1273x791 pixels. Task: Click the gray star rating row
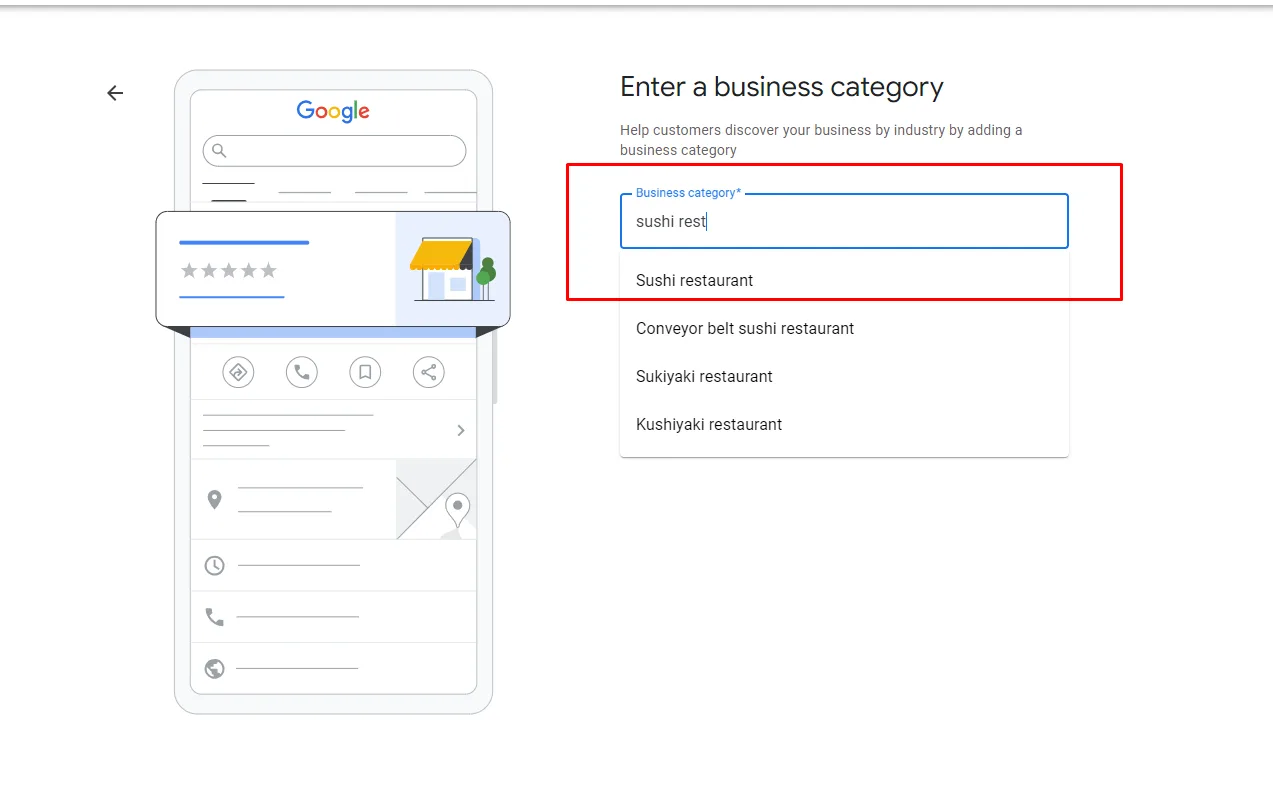(229, 271)
